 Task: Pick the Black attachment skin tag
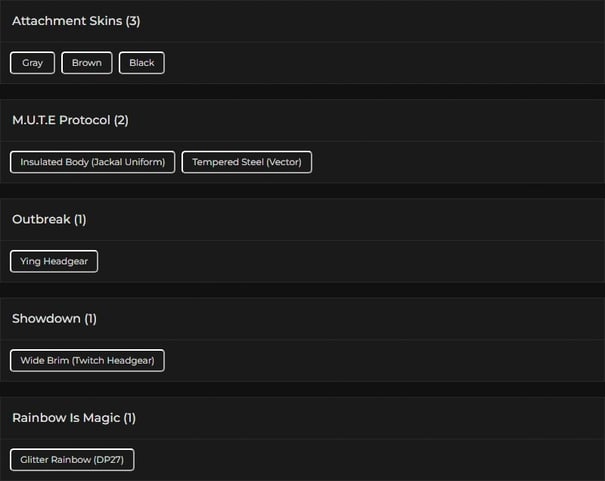pos(142,63)
